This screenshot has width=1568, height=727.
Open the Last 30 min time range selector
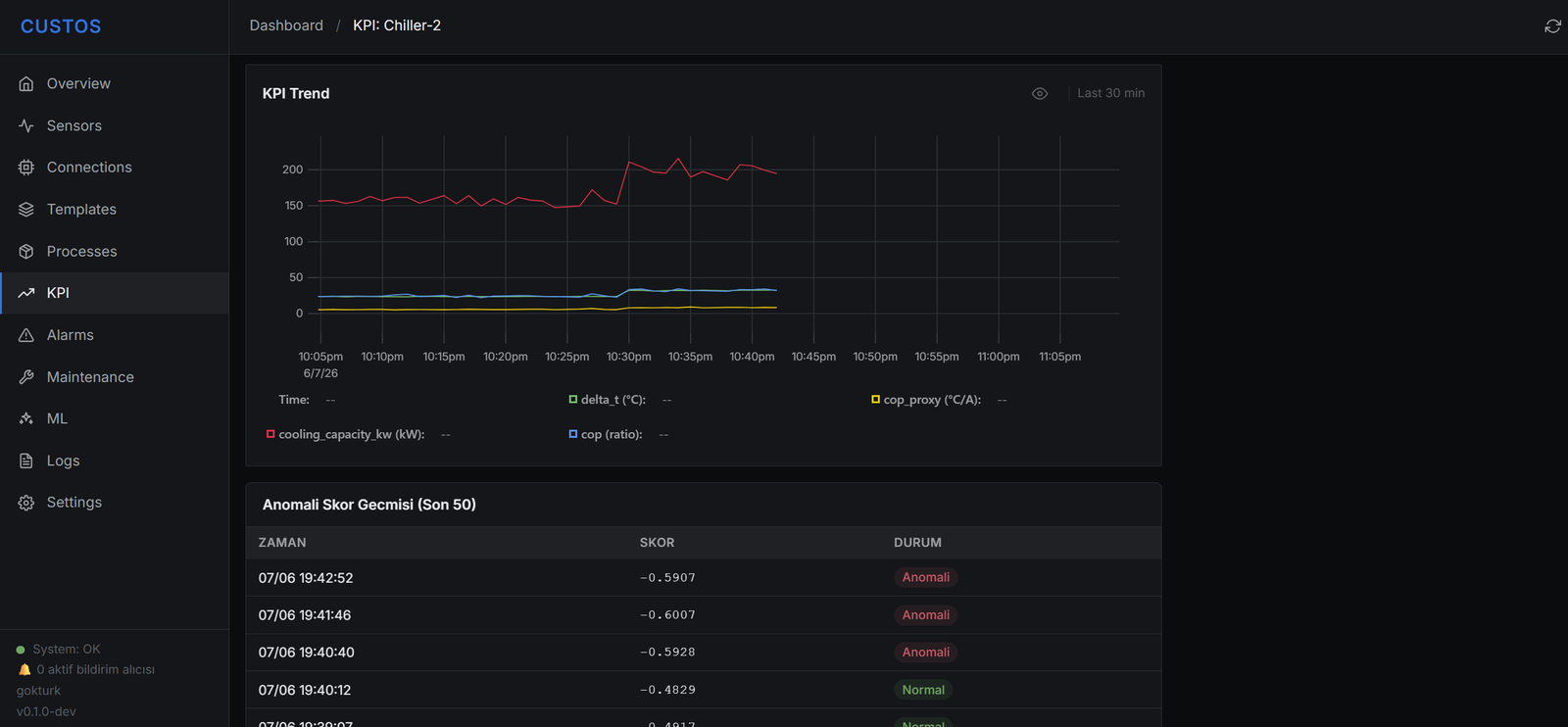(x=1110, y=93)
